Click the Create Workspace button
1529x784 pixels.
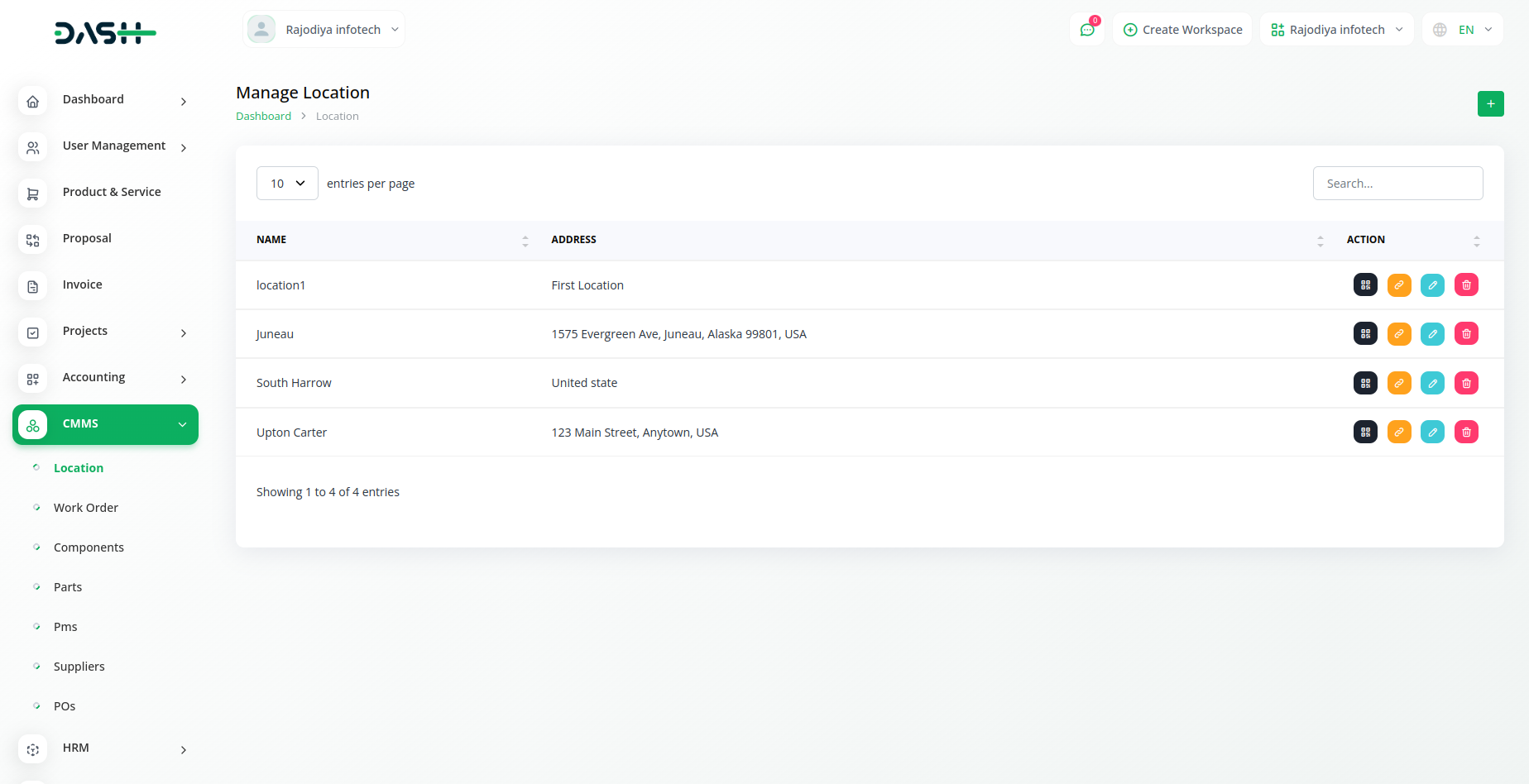pos(1182,30)
